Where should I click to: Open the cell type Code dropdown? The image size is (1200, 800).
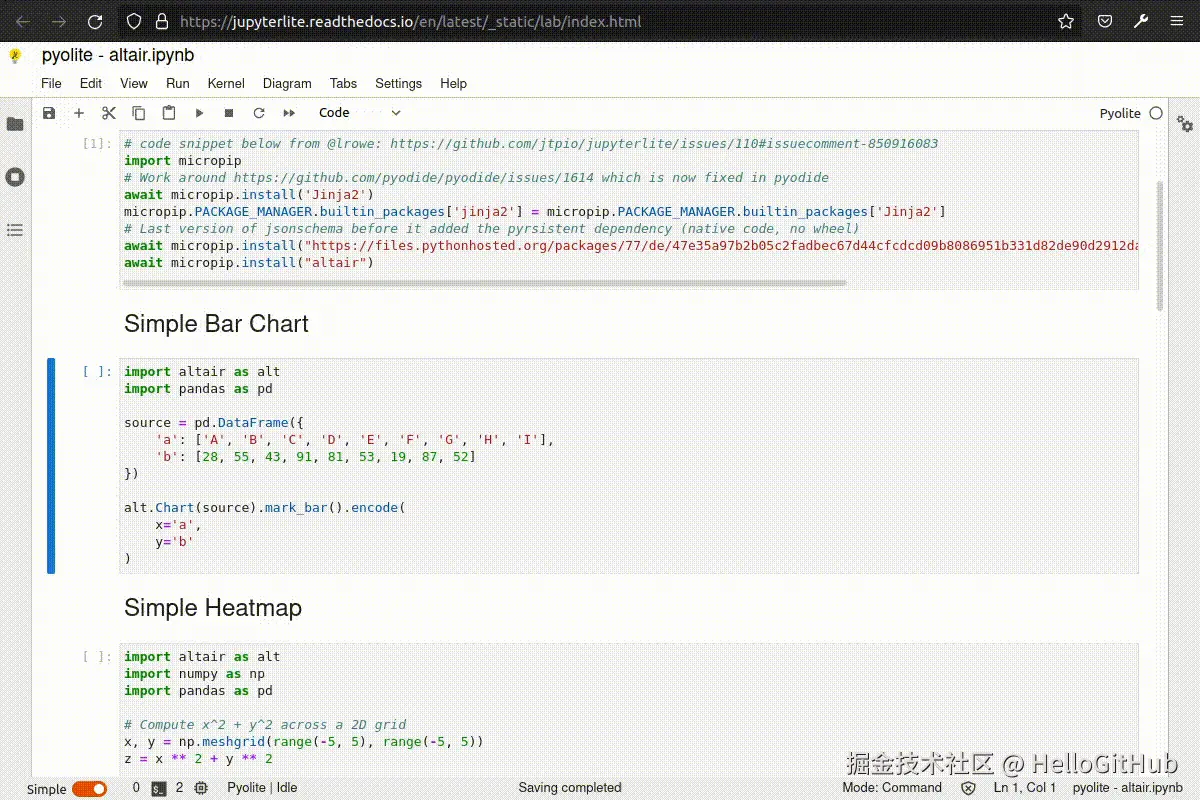pos(359,113)
